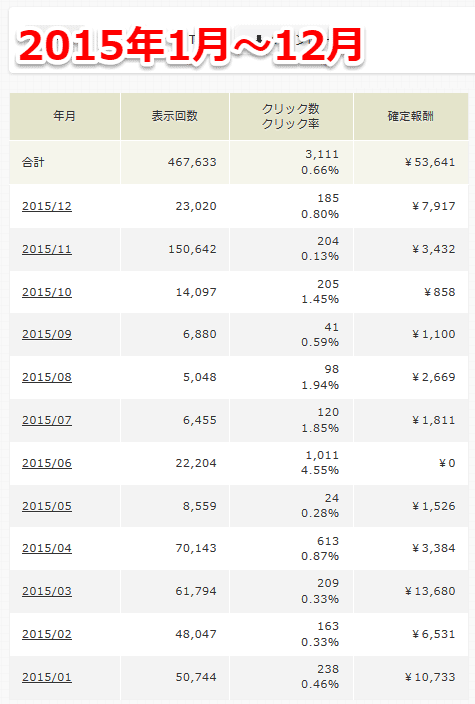Open the 2015/01 monthly report link

point(47,677)
